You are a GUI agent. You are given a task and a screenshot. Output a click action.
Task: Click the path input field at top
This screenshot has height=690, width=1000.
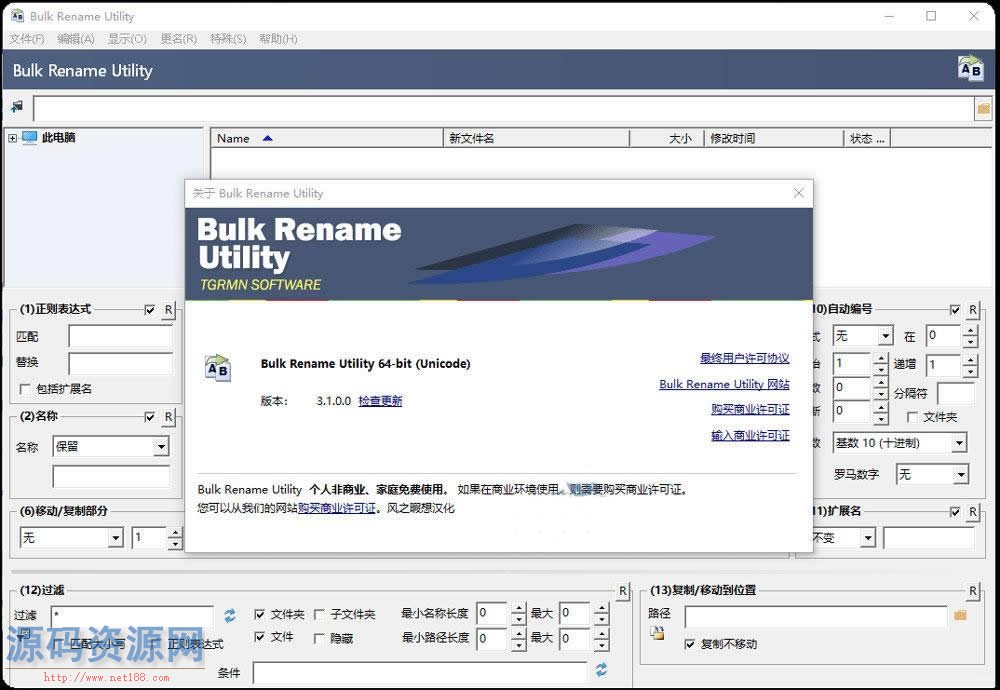click(x=504, y=109)
